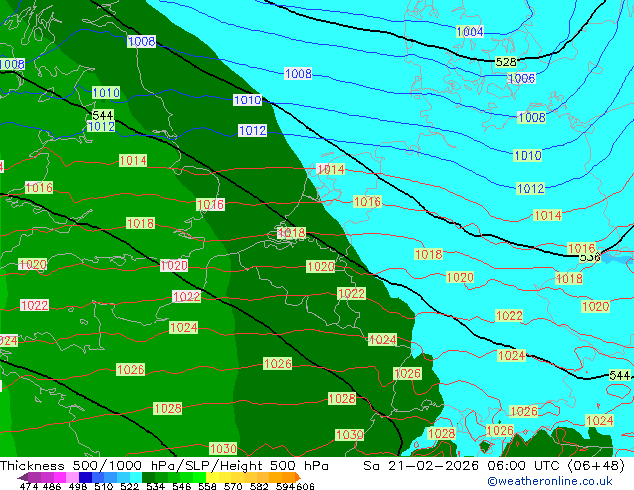Select the 1010 label above the 544 label
The width and height of the screenshot is (634, 490).
106,93
